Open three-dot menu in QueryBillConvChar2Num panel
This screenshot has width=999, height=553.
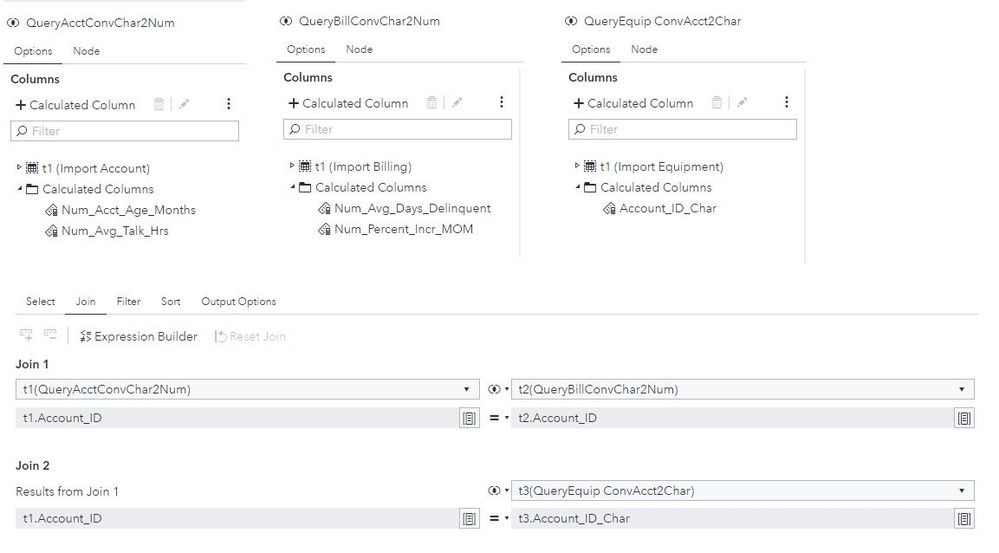502,103
